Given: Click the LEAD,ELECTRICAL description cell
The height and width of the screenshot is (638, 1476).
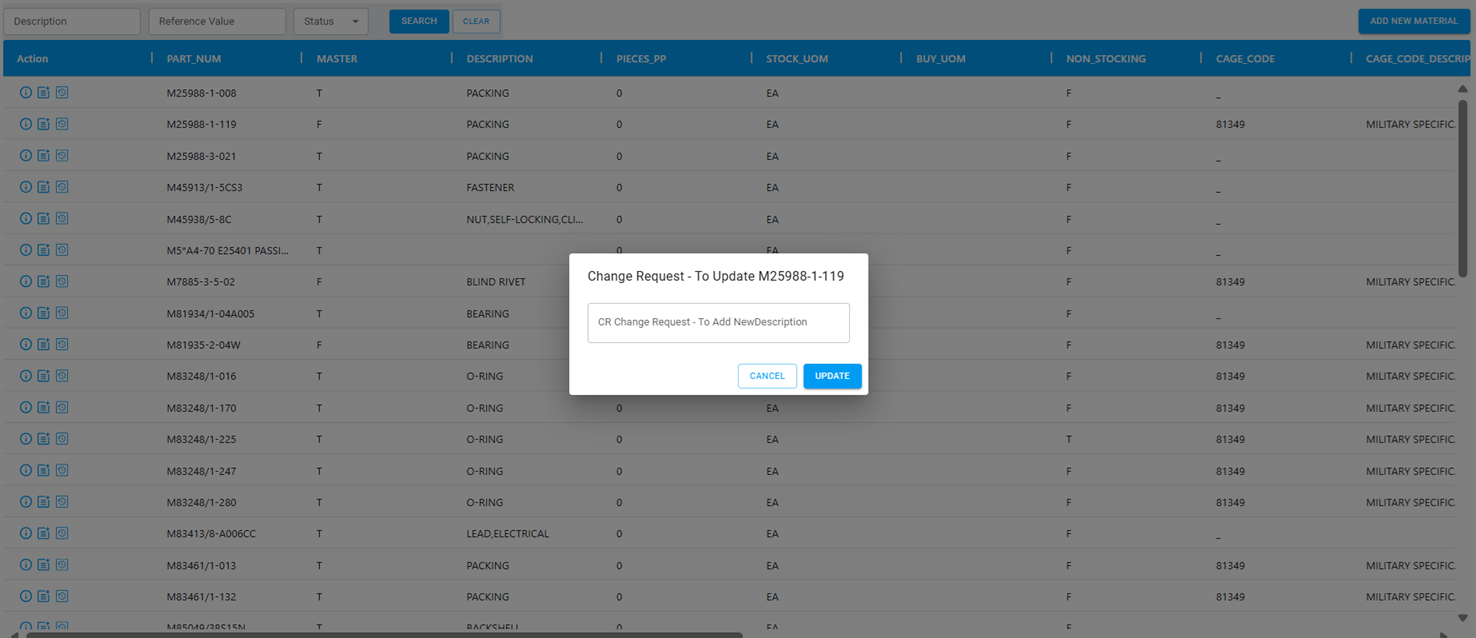Looking at the screenshot, I should pos(508,534).
